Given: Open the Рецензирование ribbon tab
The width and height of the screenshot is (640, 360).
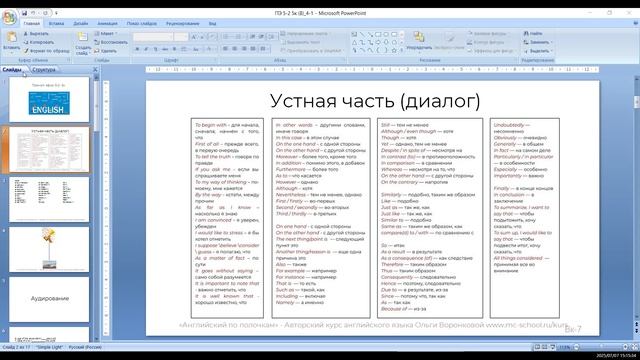Looking at the screenshot, I should (x=182, y=24).
